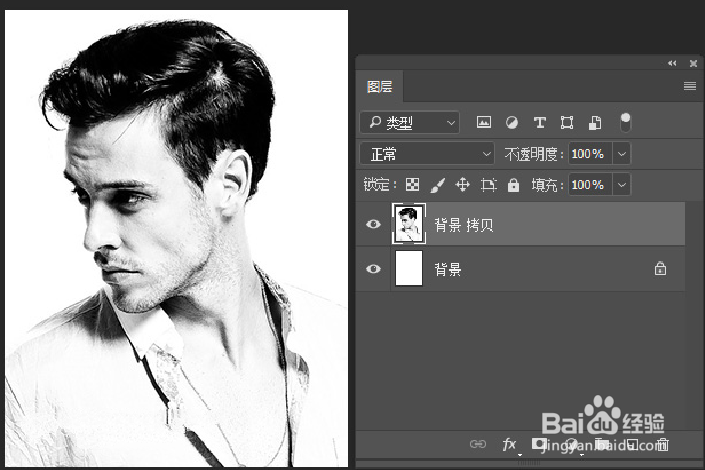
Task: Lock artboard nesting crop-style icon
Action: [x=488, y=184]
